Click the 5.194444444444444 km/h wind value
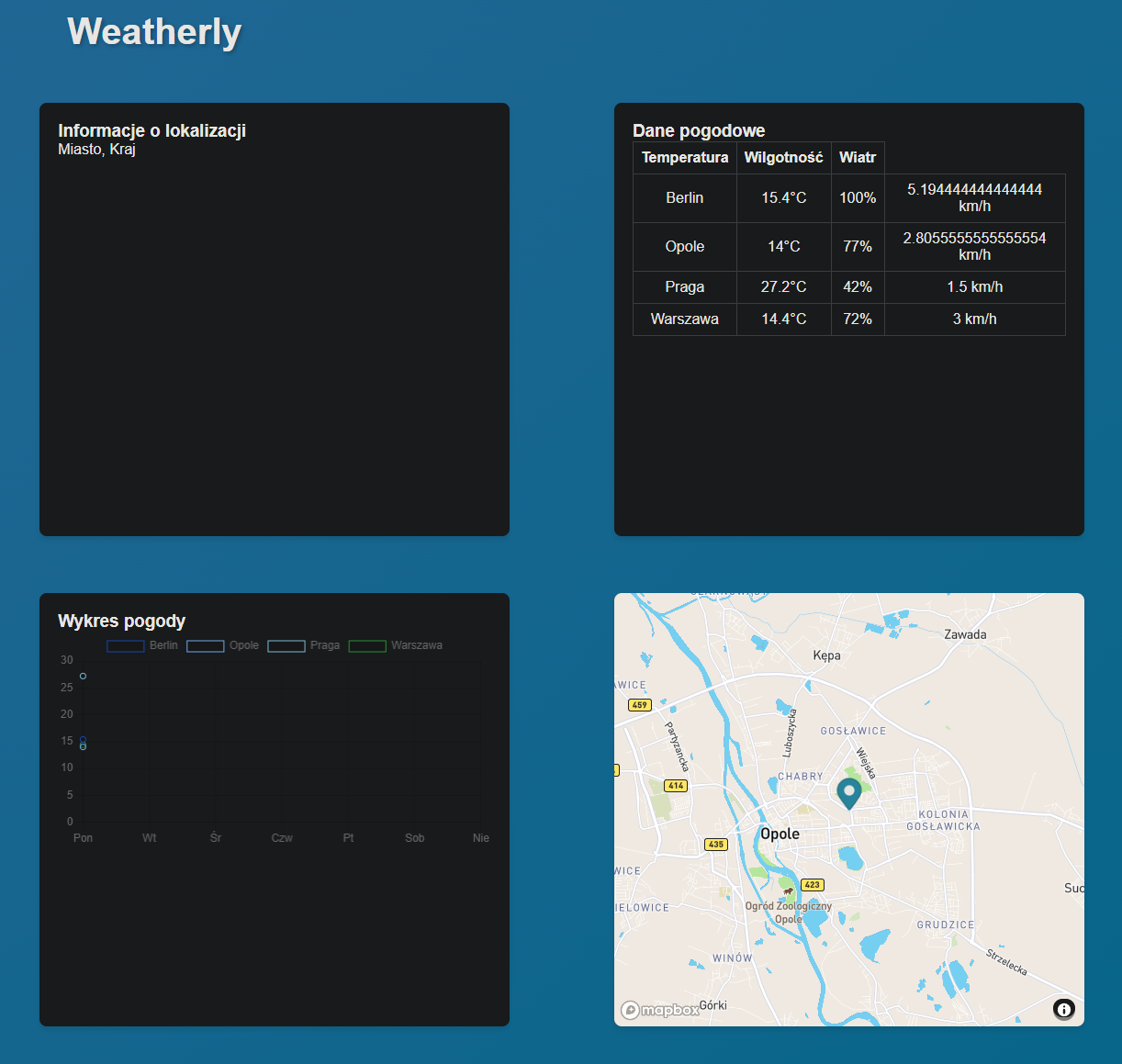 click(x=975, y=198)
